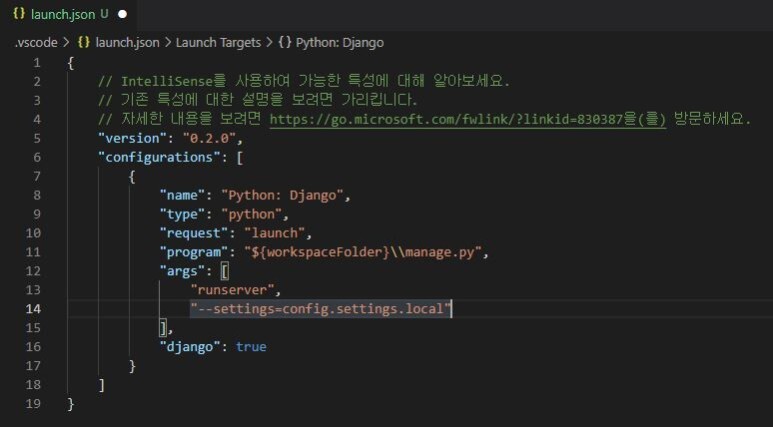Viewport: 773px width, 427px height.
Task: Click the "launch" request value
Action: click(x=275, y=233)
